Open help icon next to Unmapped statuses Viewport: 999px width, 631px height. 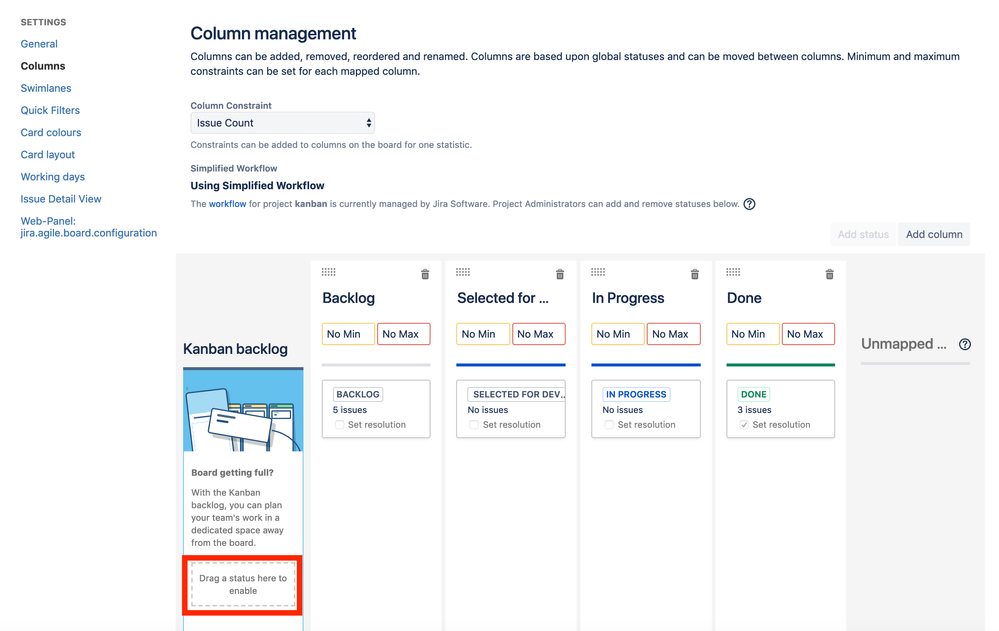pos(965,344)
